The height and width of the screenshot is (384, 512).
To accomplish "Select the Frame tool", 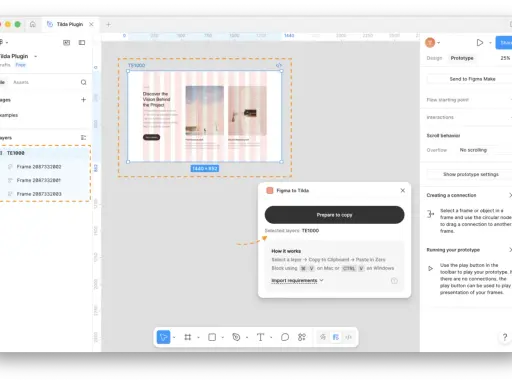I will tap(188, 337).
